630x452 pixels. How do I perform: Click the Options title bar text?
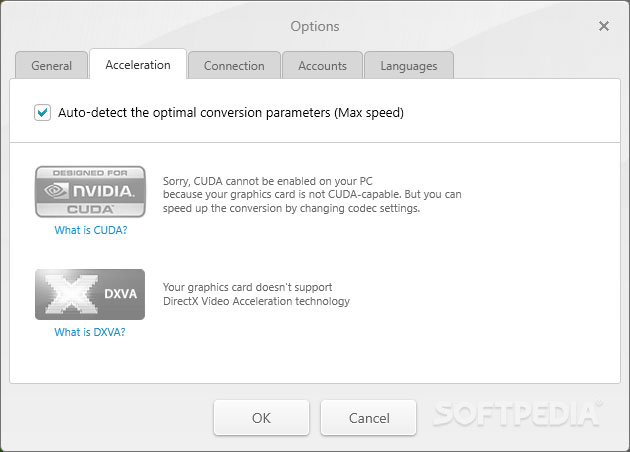pyautogui.click(x=315, y=26)
